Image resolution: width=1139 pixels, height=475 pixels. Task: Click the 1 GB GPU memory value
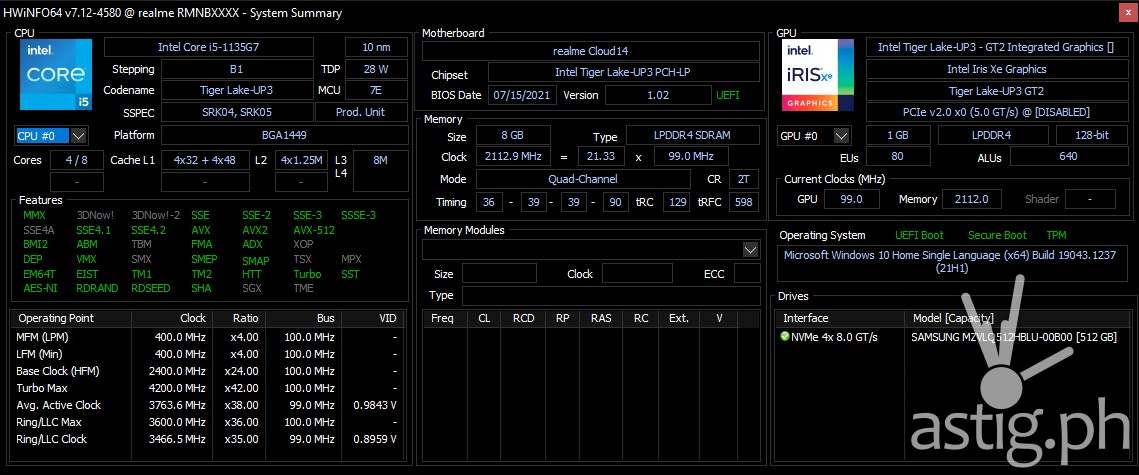898,136
